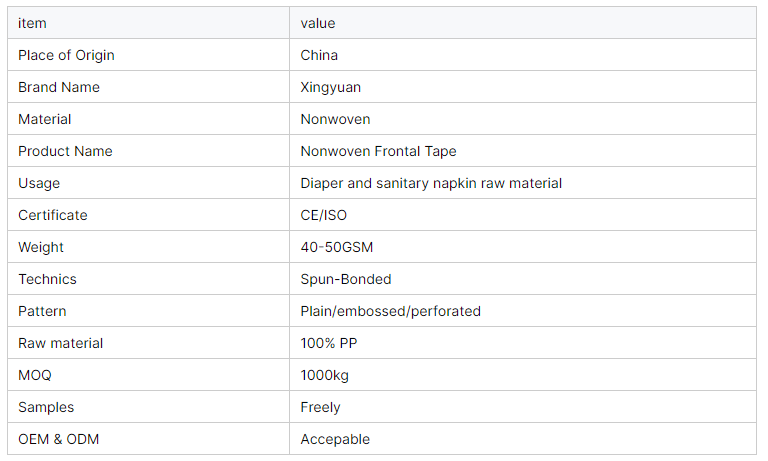Select the "Pattern" row label
Screen dimensions: 768x461
point(42,311)
